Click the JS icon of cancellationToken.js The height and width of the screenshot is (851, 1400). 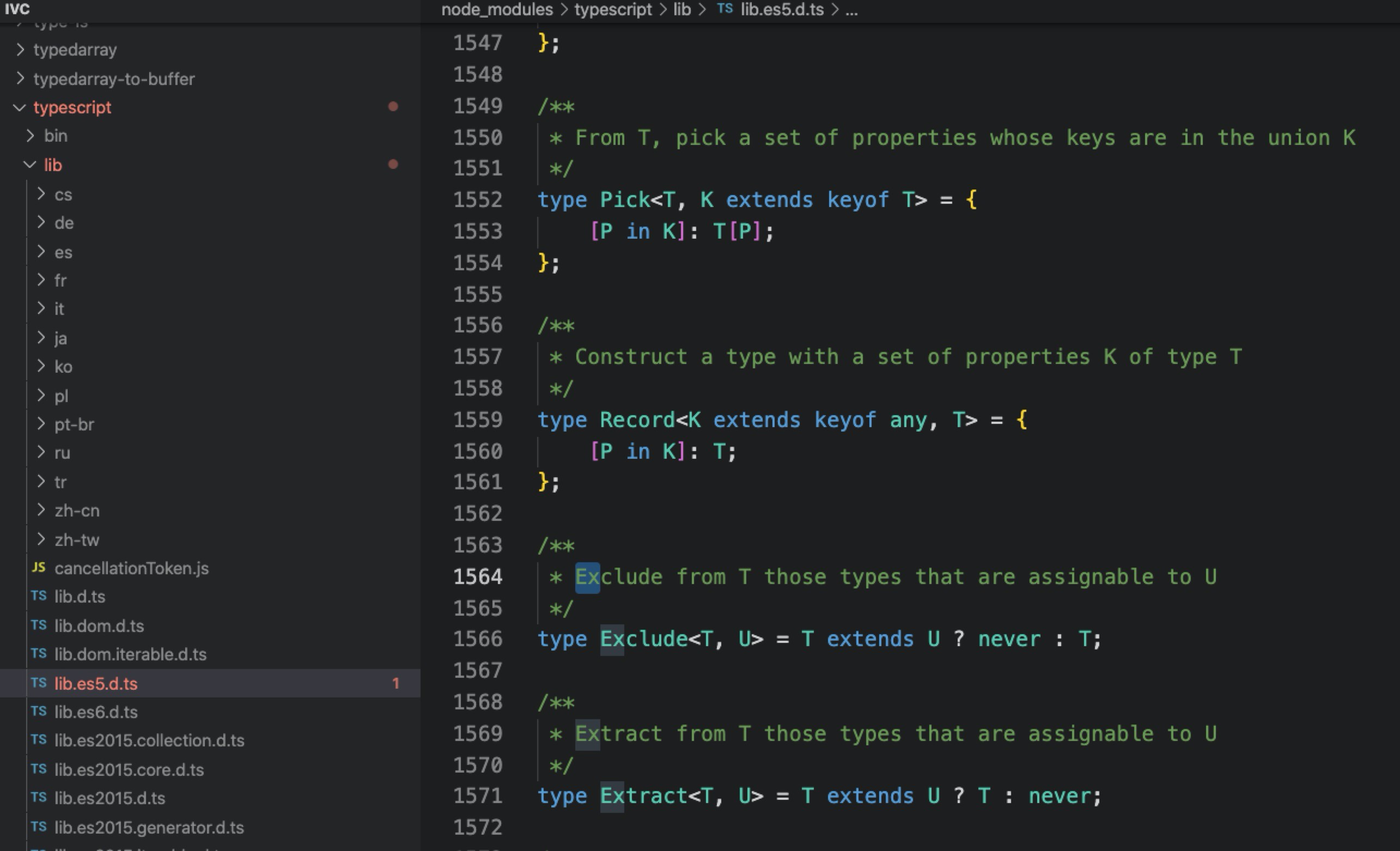[39, 568]
